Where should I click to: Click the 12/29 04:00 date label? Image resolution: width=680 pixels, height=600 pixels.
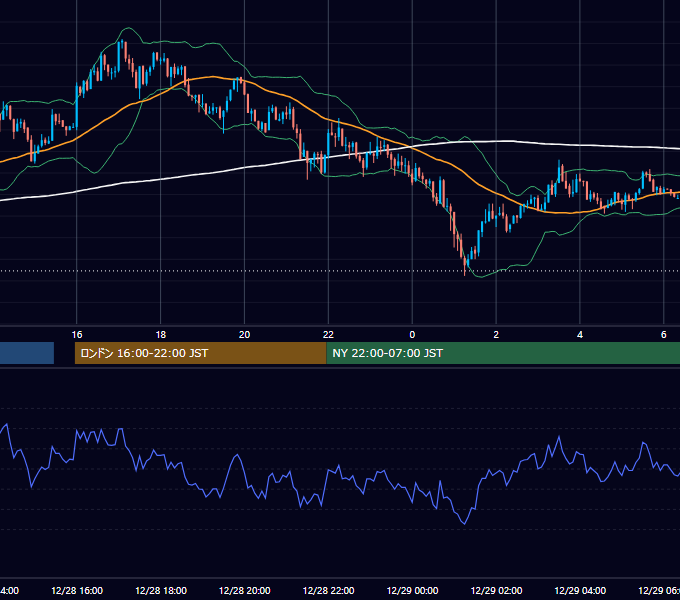tap(580, 590)
